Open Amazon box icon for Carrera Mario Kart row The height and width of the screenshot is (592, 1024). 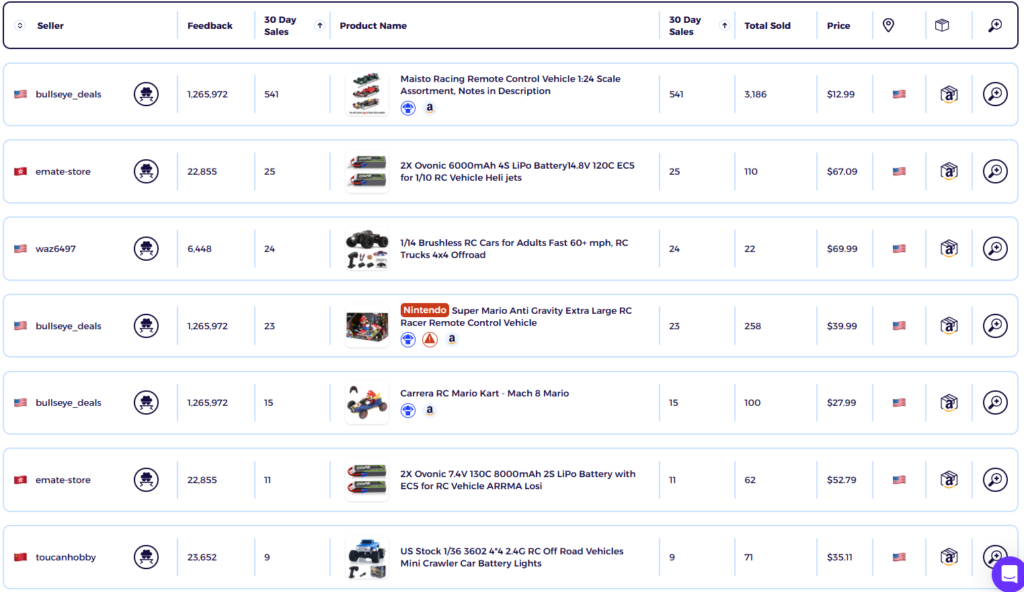949,403
